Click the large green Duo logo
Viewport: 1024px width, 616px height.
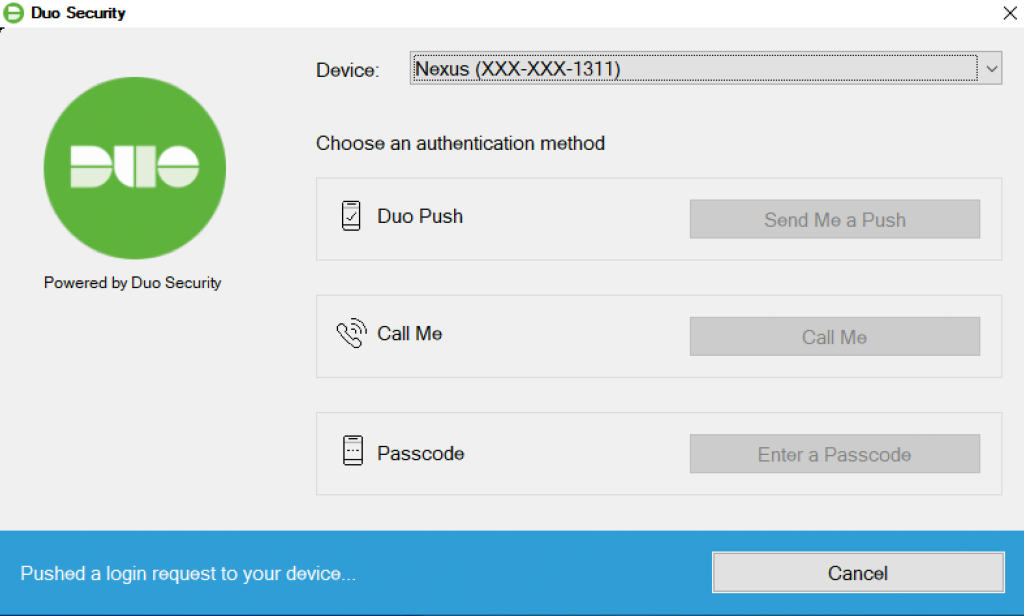tap(133, 168)
